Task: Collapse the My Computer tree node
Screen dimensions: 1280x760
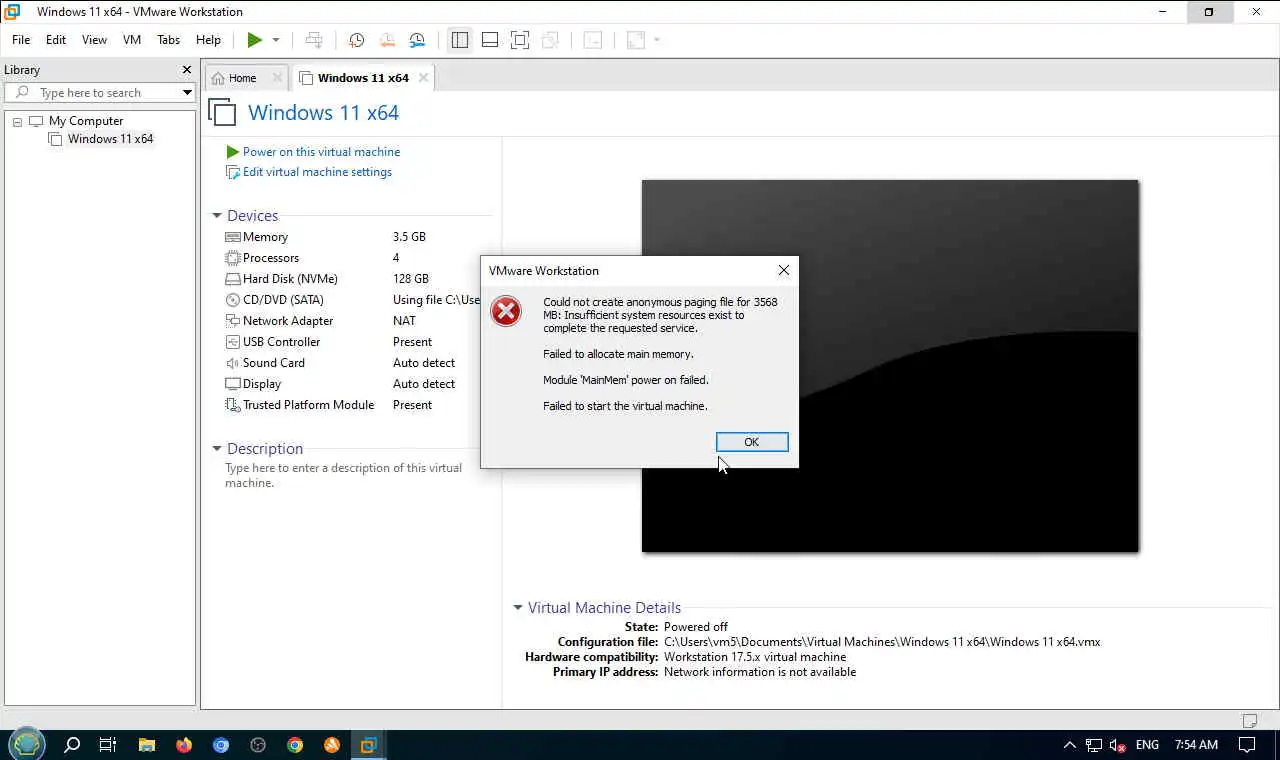Action: pyautogui.click(x=17, y=121)
